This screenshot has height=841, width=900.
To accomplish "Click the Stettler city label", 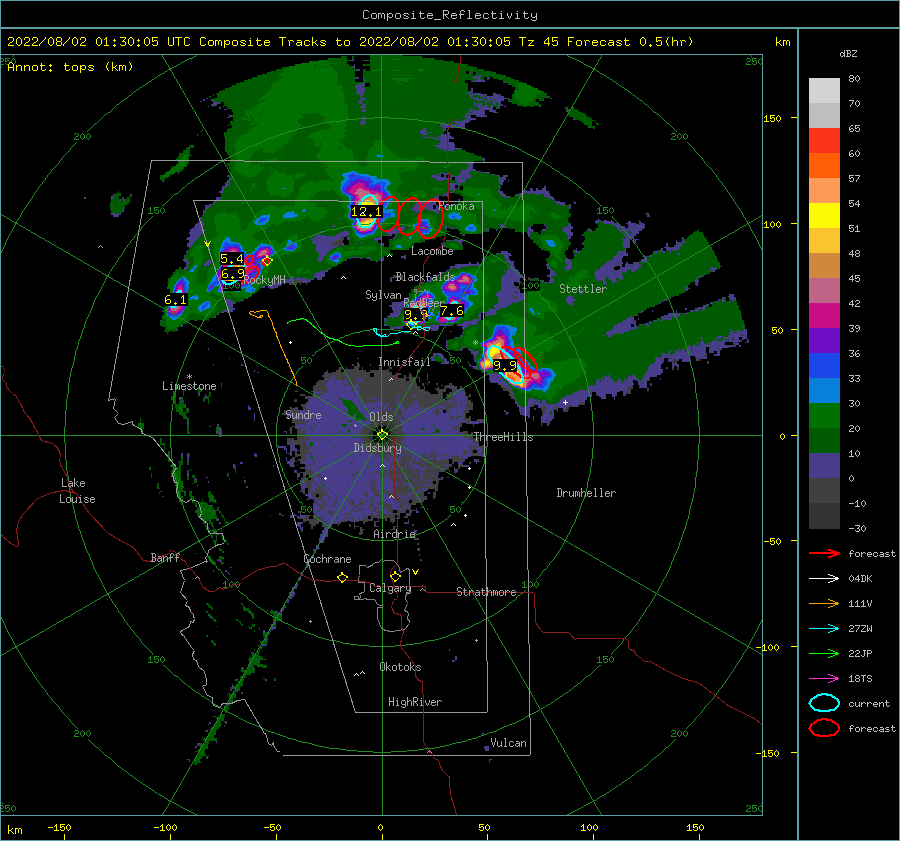I will [583, 289].
